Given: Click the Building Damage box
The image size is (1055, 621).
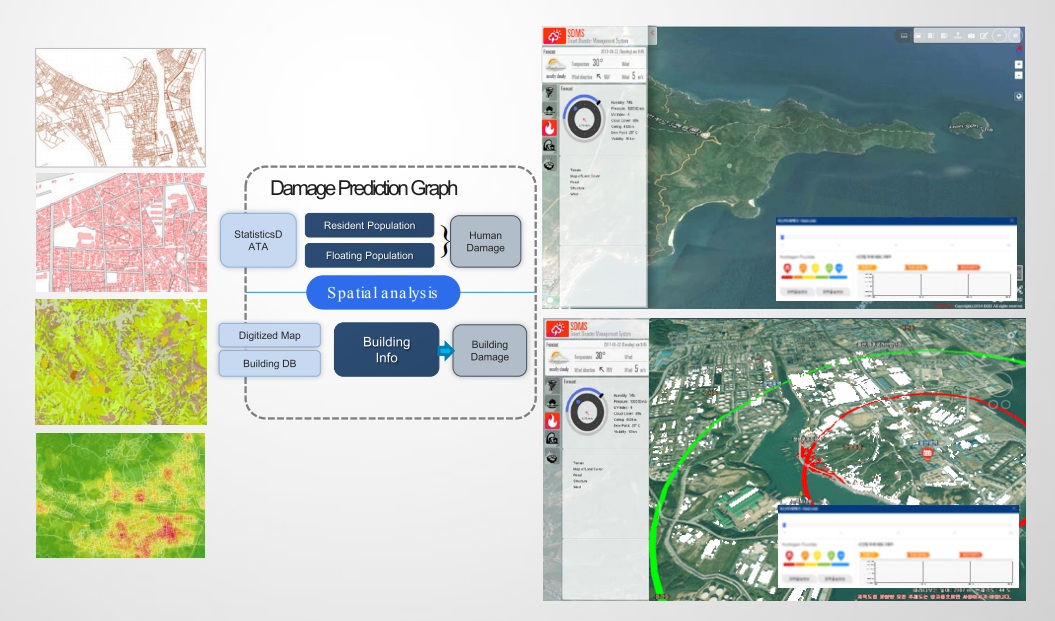Looking at the screenshot, I should 490,351.
